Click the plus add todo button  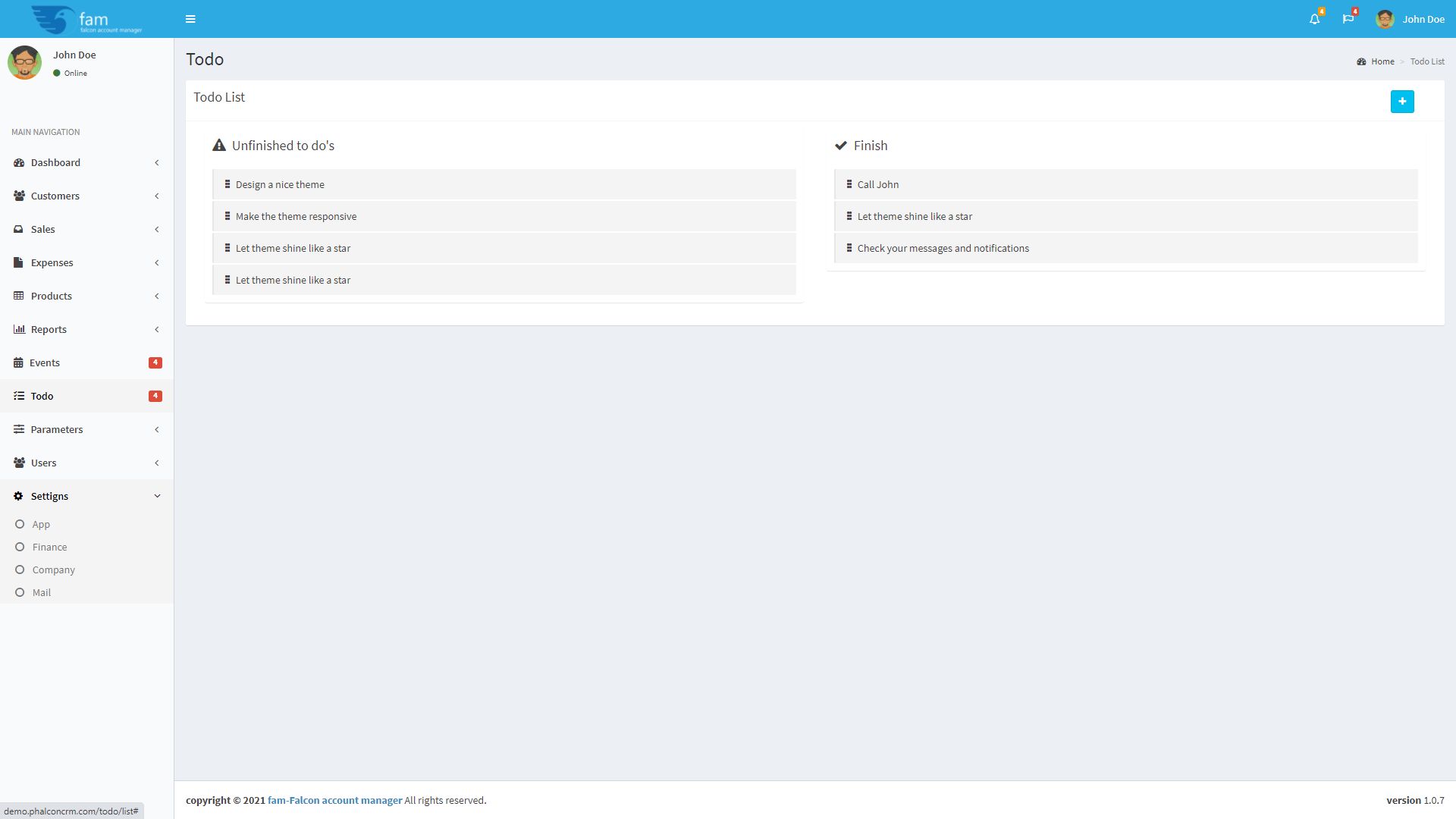pos(1401,102)
